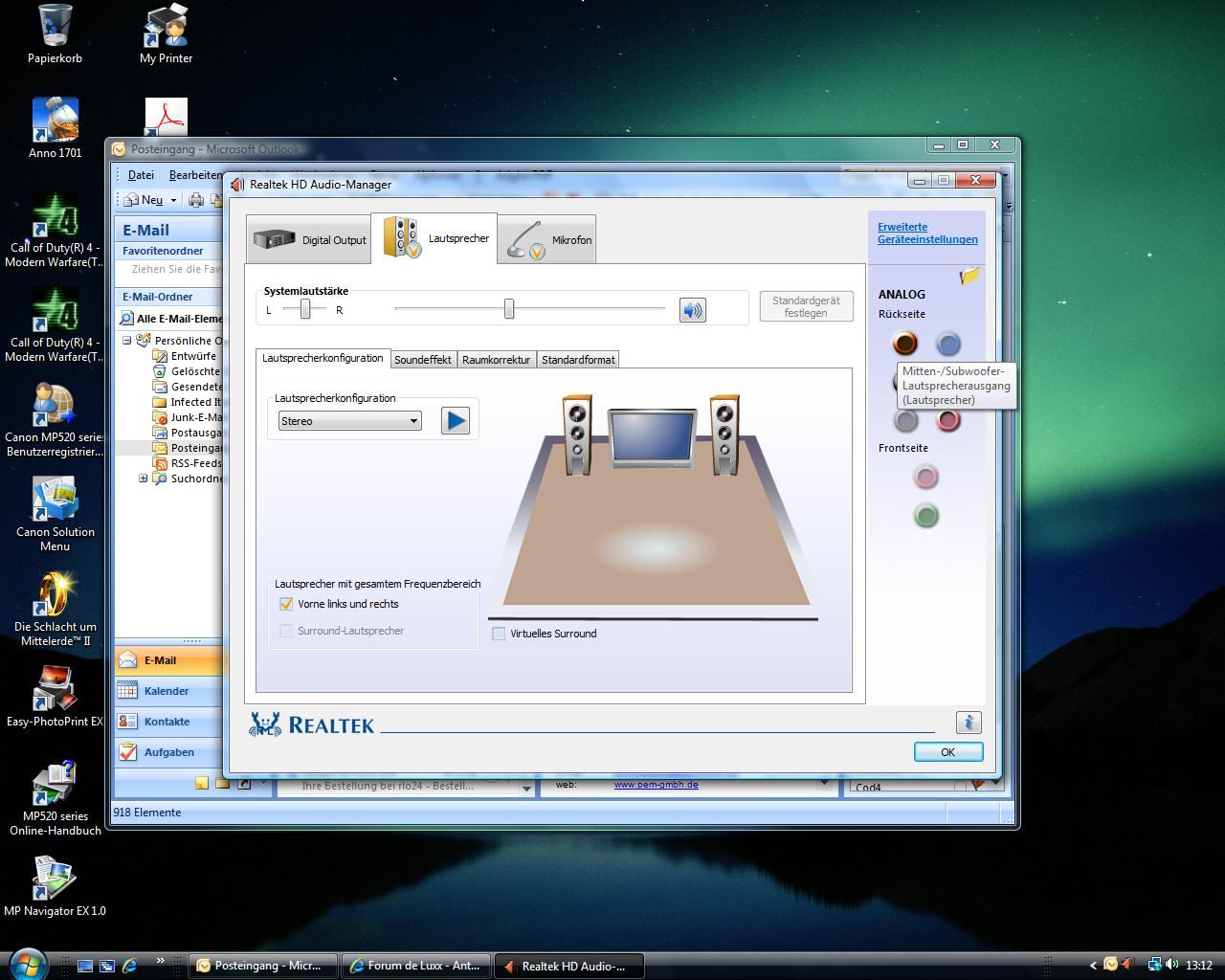Click the red-pink rear microphone jack
The height and width of the screenshot is (980, 1225).
point(947,419)
